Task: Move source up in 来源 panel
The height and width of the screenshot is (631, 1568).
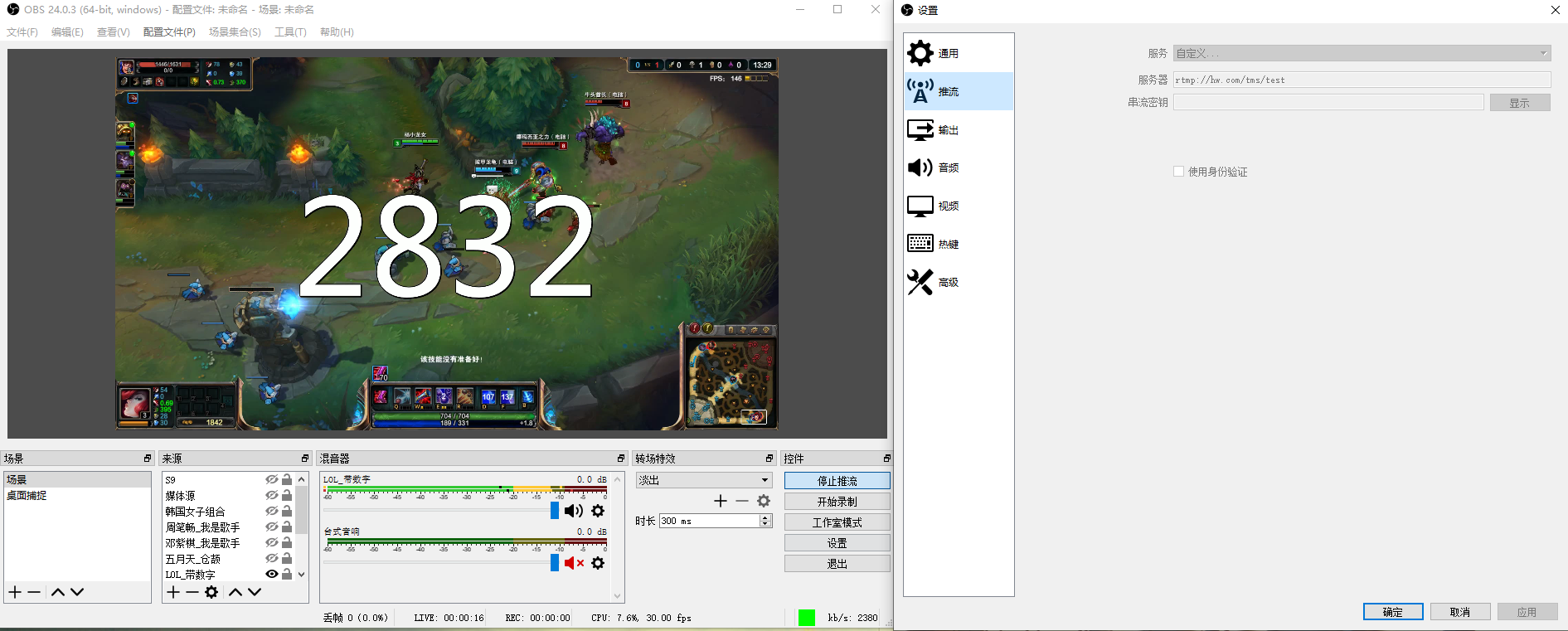Action: click(235, 592)
